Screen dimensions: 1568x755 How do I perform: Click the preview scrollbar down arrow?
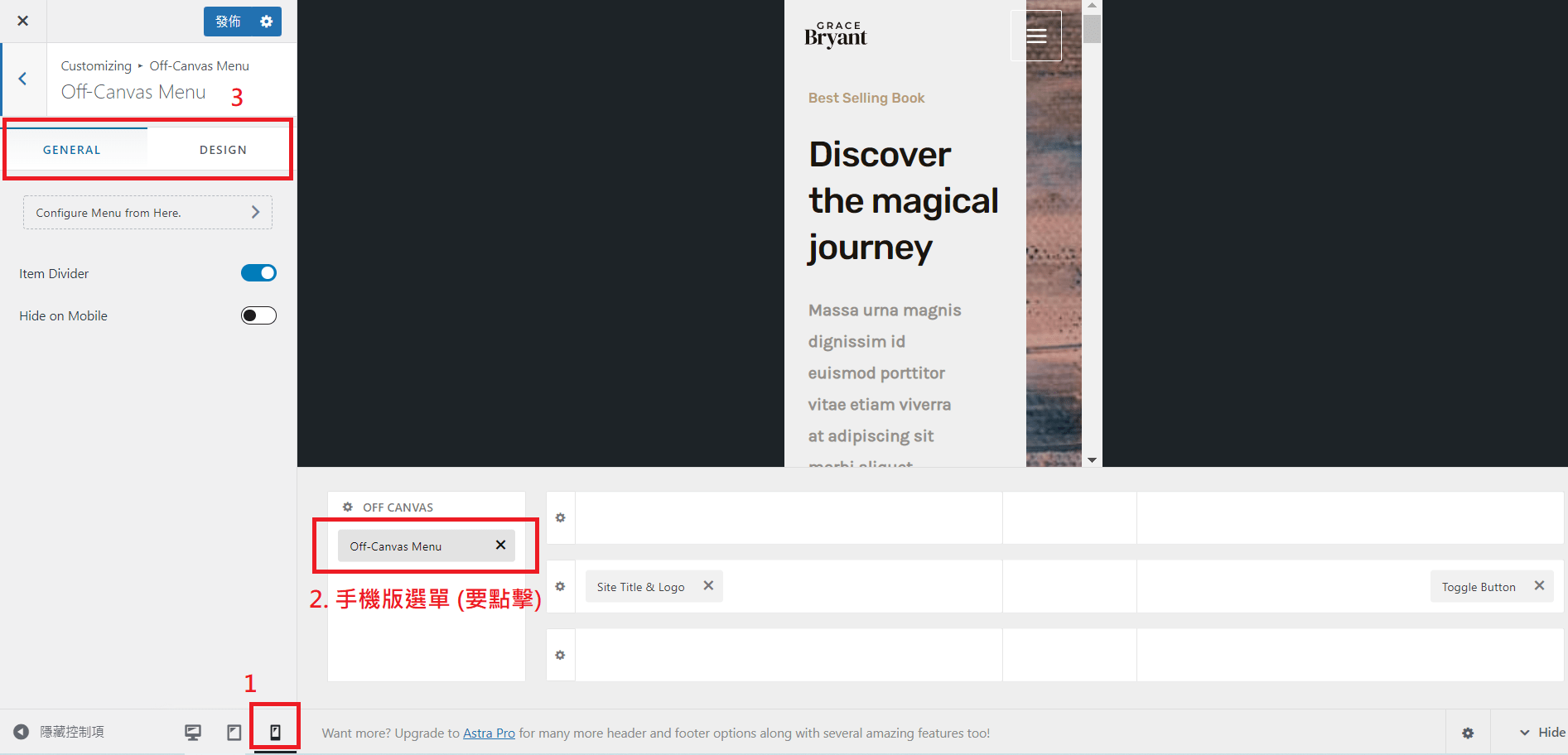[x=1093, y=460]
